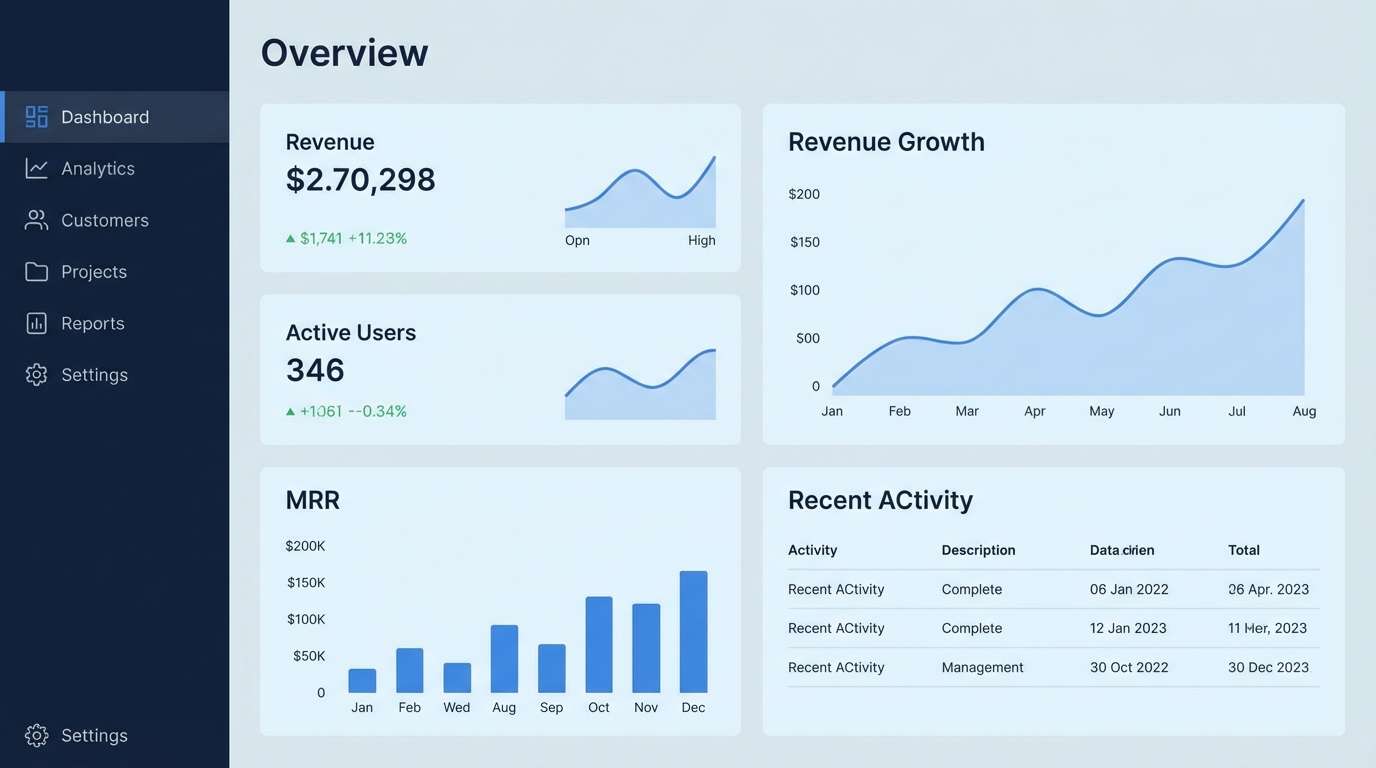Sort by the Total column header
Viewport: 1376px width, 768px height.
click(x=1243, y=550)
